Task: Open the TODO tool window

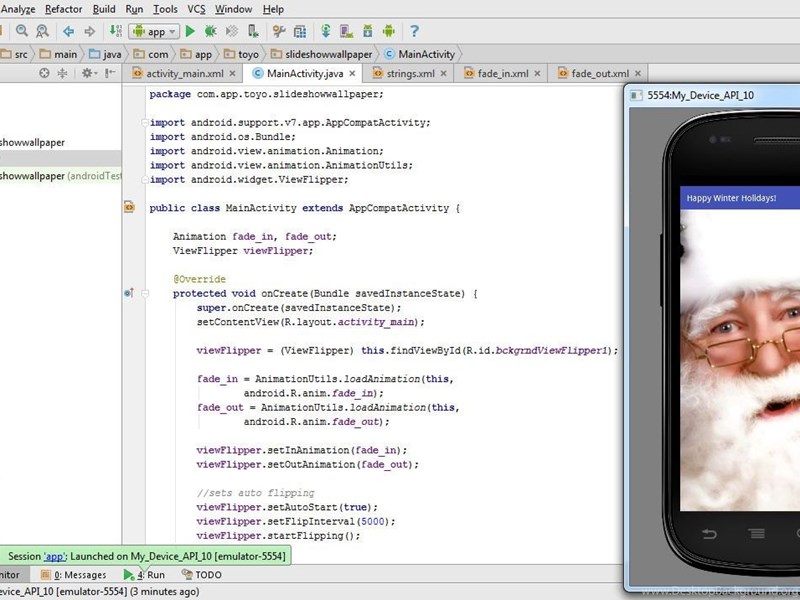Action: coord(208,575)
